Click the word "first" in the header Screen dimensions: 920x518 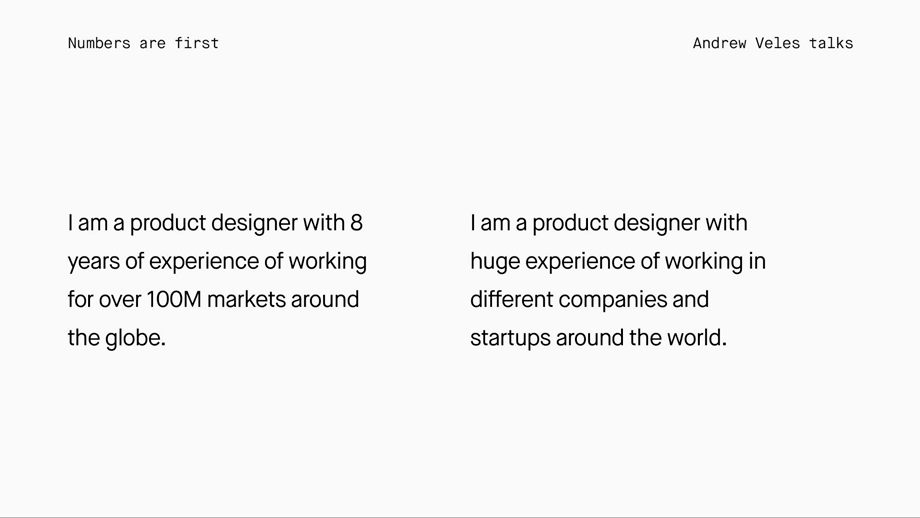[197, 43]
